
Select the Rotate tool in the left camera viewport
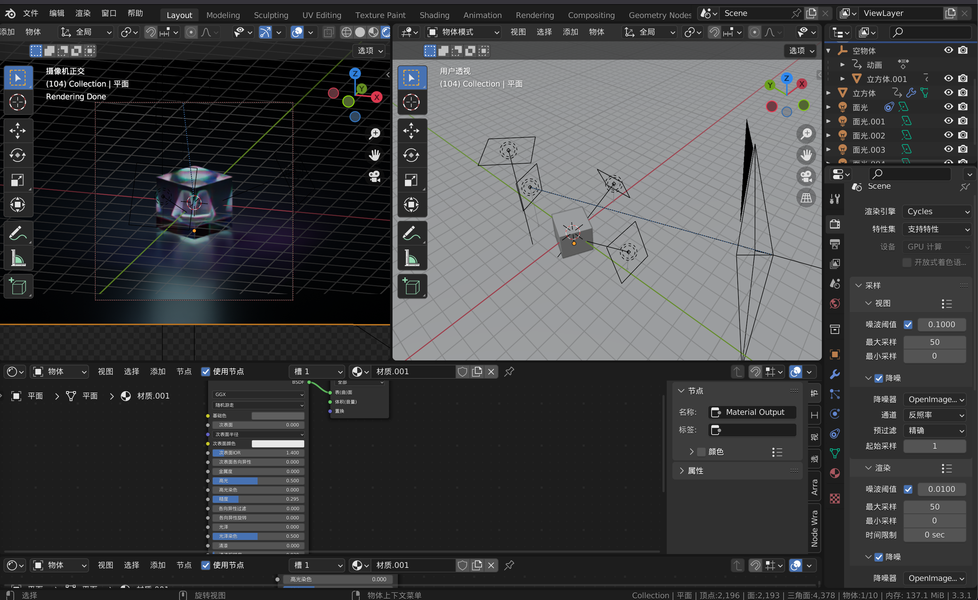click(x=17, y=155)
